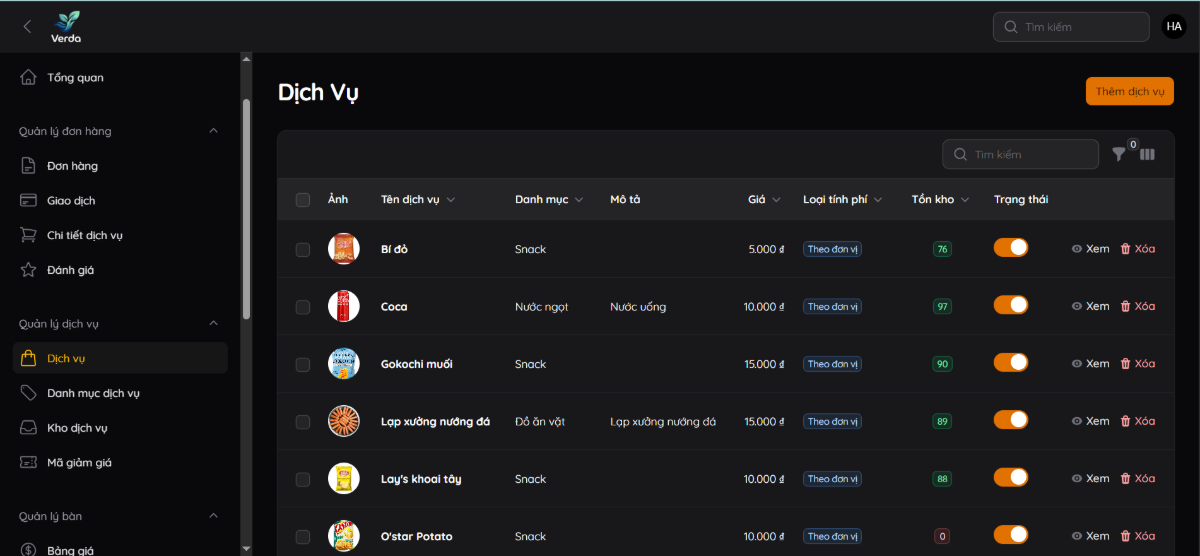Click the top bar Tìm kiếm search field

click(x=1071, y=27)
